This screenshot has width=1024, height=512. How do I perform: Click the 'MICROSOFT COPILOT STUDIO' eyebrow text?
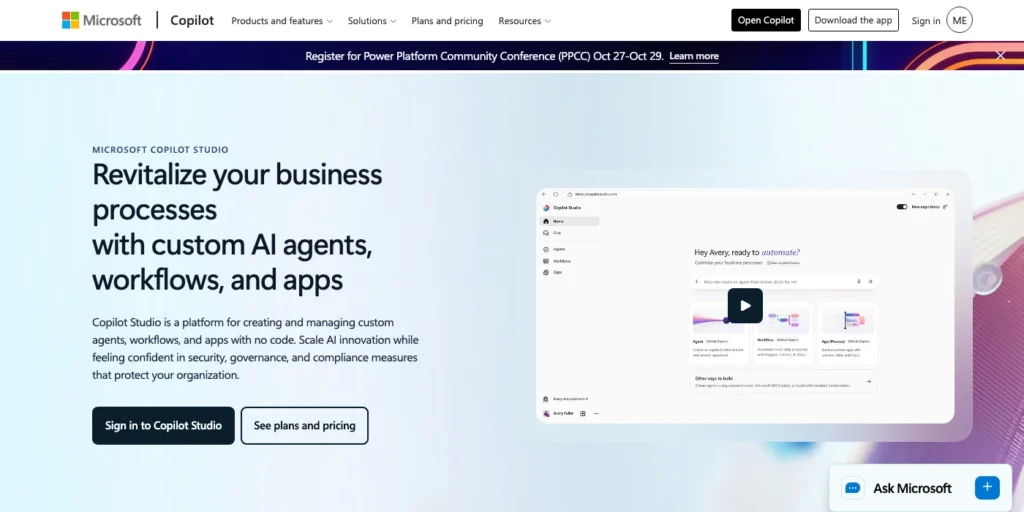point(160,150)
